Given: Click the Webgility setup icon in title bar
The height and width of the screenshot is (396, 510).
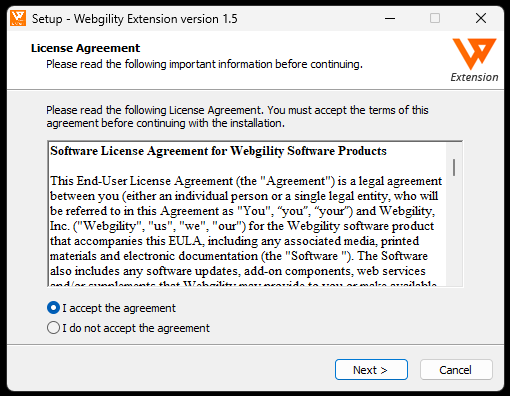Looking at the screenshot, I should coord(18,18).
